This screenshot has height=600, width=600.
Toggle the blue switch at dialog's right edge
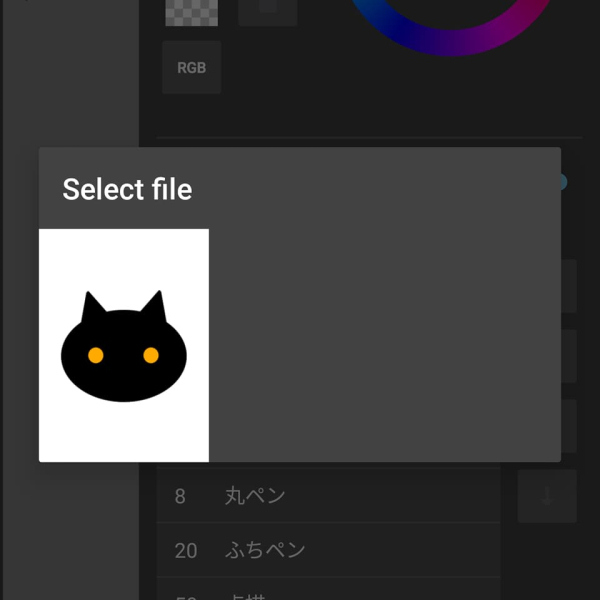[x=562, y=182]
